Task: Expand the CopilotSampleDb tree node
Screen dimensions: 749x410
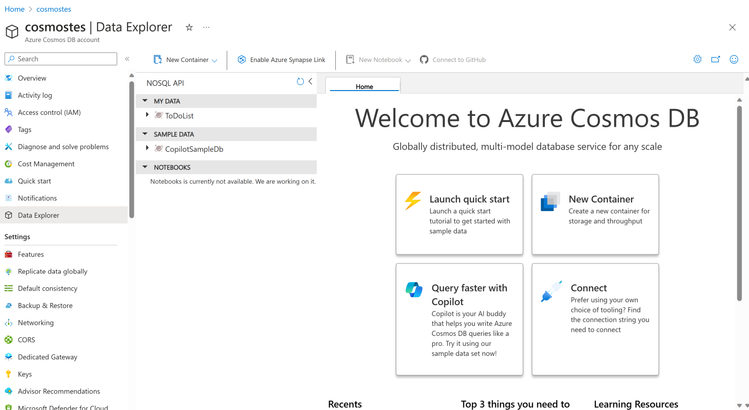Action: (x=147, y=149)
